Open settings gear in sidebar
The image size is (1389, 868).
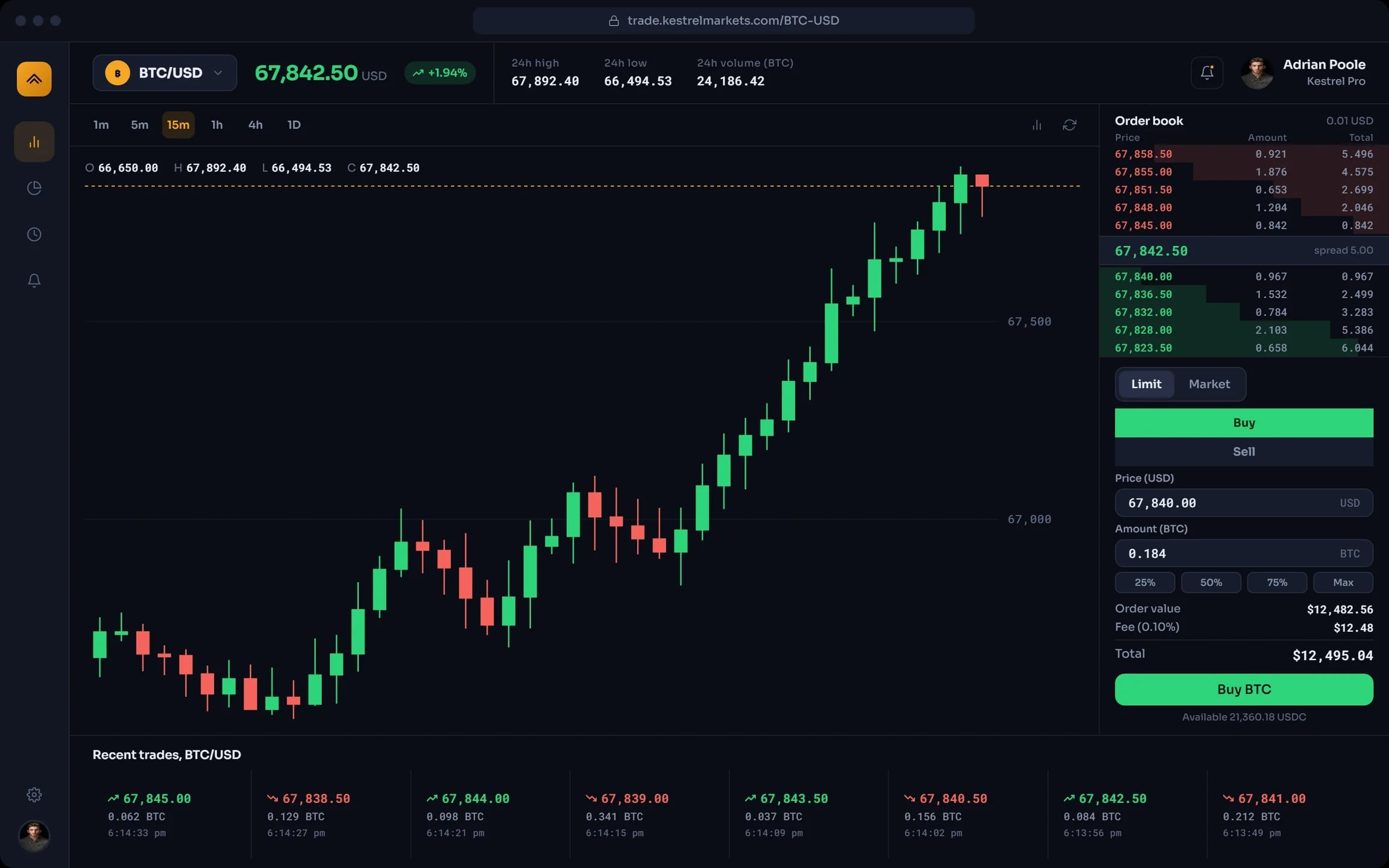point(34,794)
